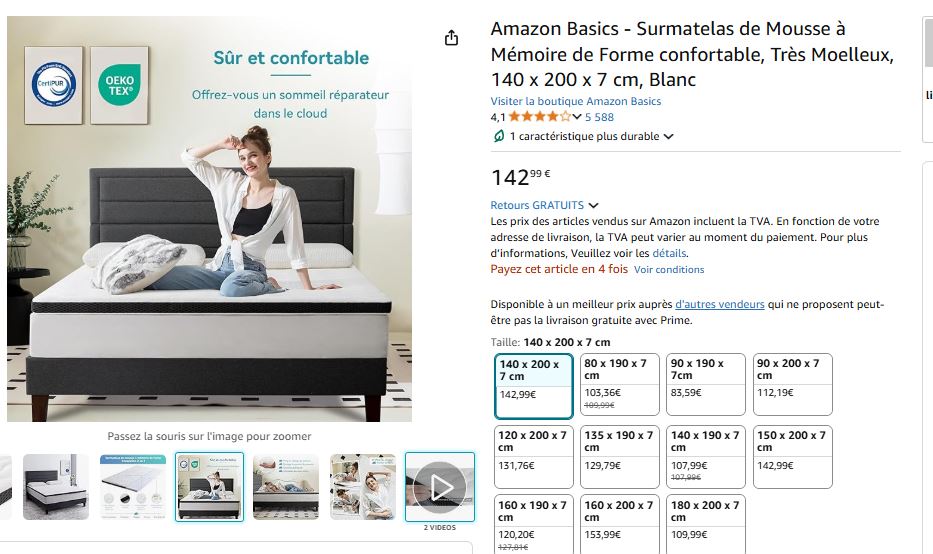Open the 'd'autres vendeurs' link
This screenshot has height=554, width=933.
pyautogui.click(x=719, y=304)
